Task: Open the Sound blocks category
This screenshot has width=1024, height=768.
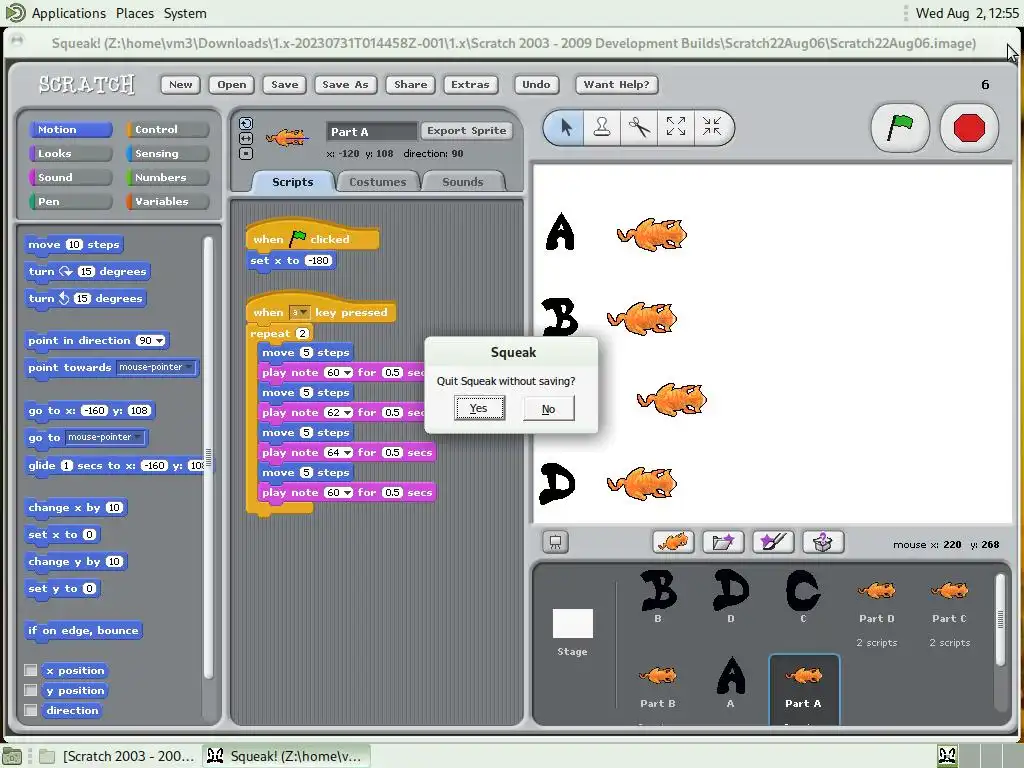Action: (70, 178)
